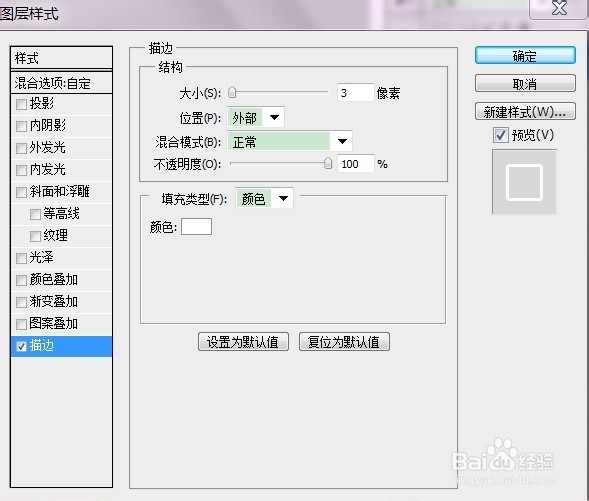The width and height of the screenshot is (589, 501).
Task: Click the 大小 size slider handle
Action: [232, 92]
